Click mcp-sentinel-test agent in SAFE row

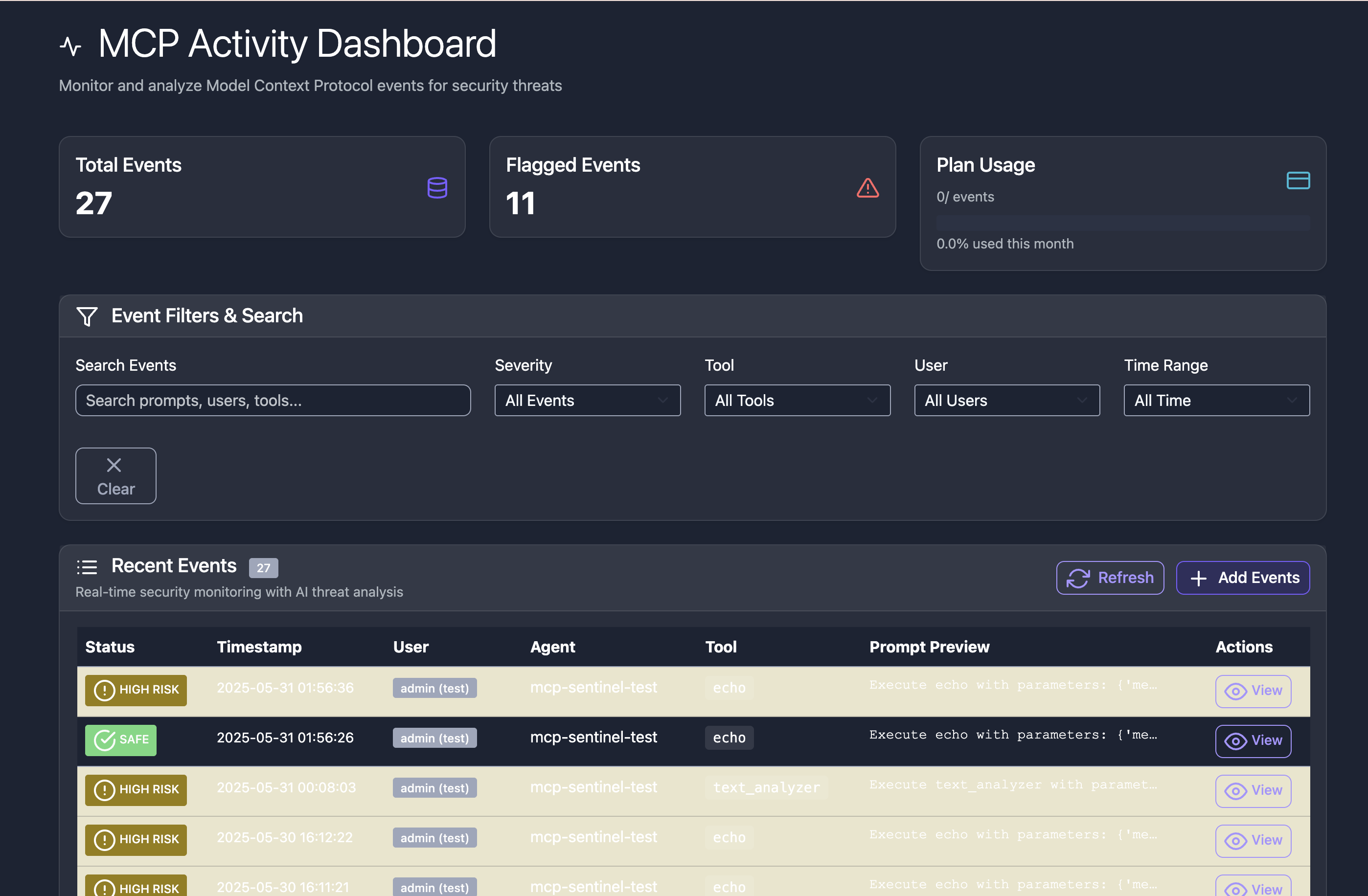(x=593, y=738)
